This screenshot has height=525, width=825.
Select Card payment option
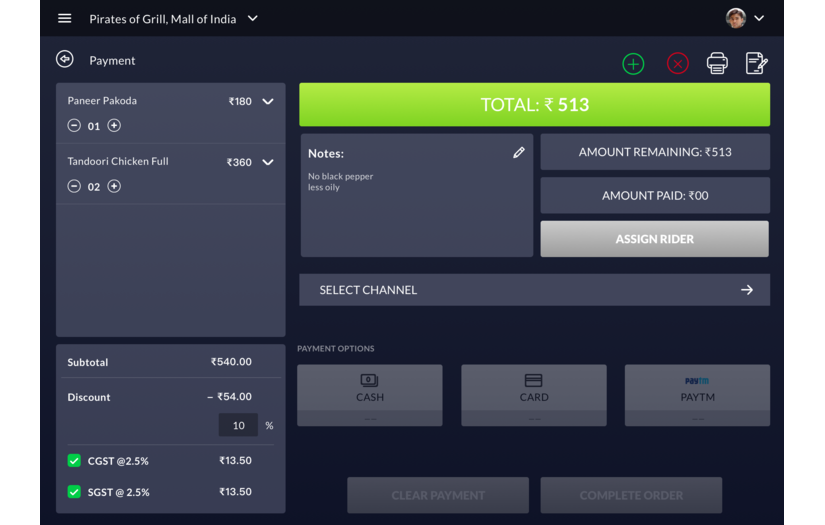click(x=534, y=395)
